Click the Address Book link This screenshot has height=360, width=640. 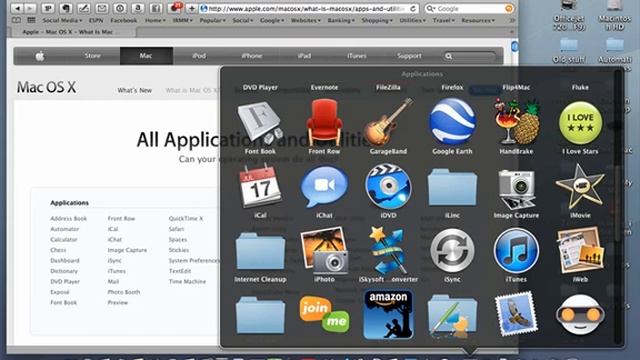point(69,219)
